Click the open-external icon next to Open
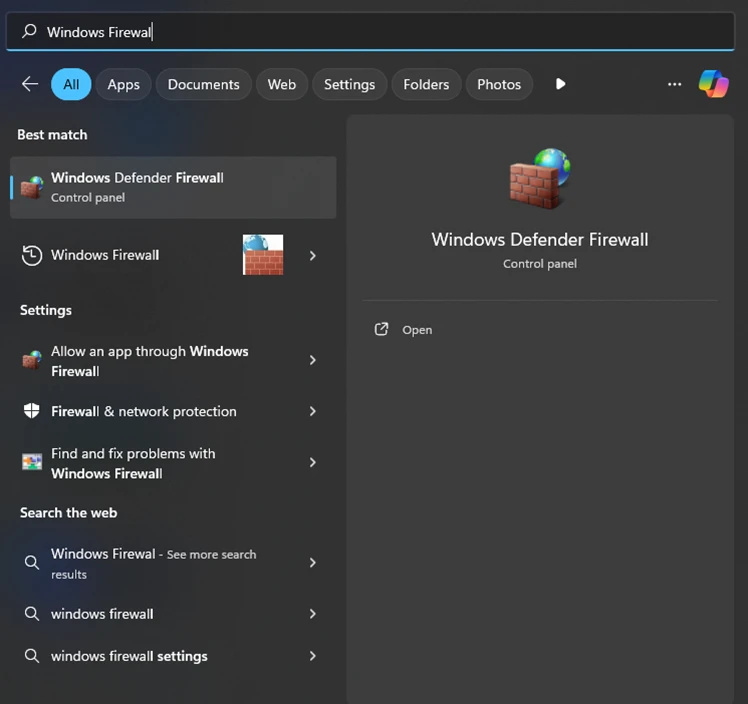 (381, 329)
